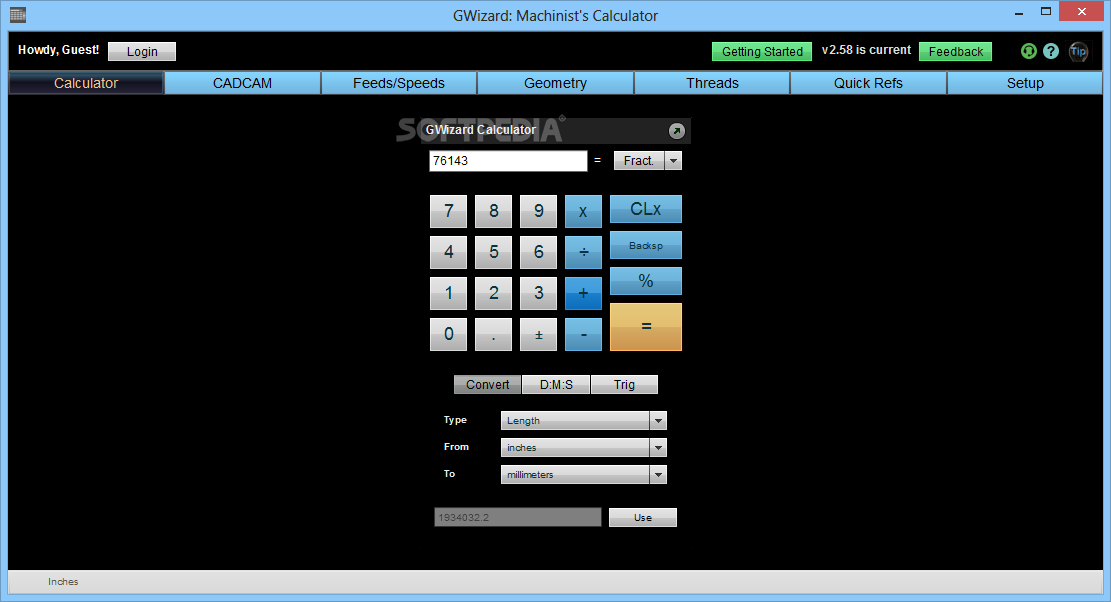Click the decimal point key
This screenshot has height=602, width=1111.
493,334
